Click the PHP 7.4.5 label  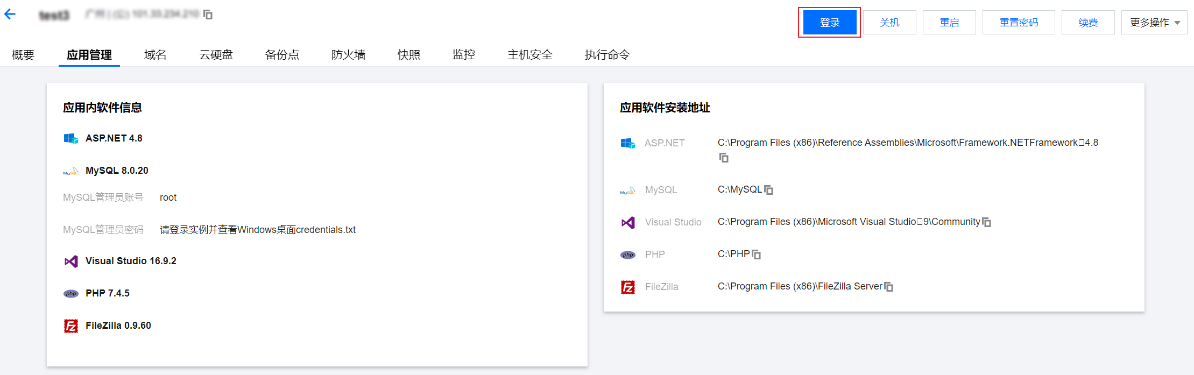tap(107, 293)
